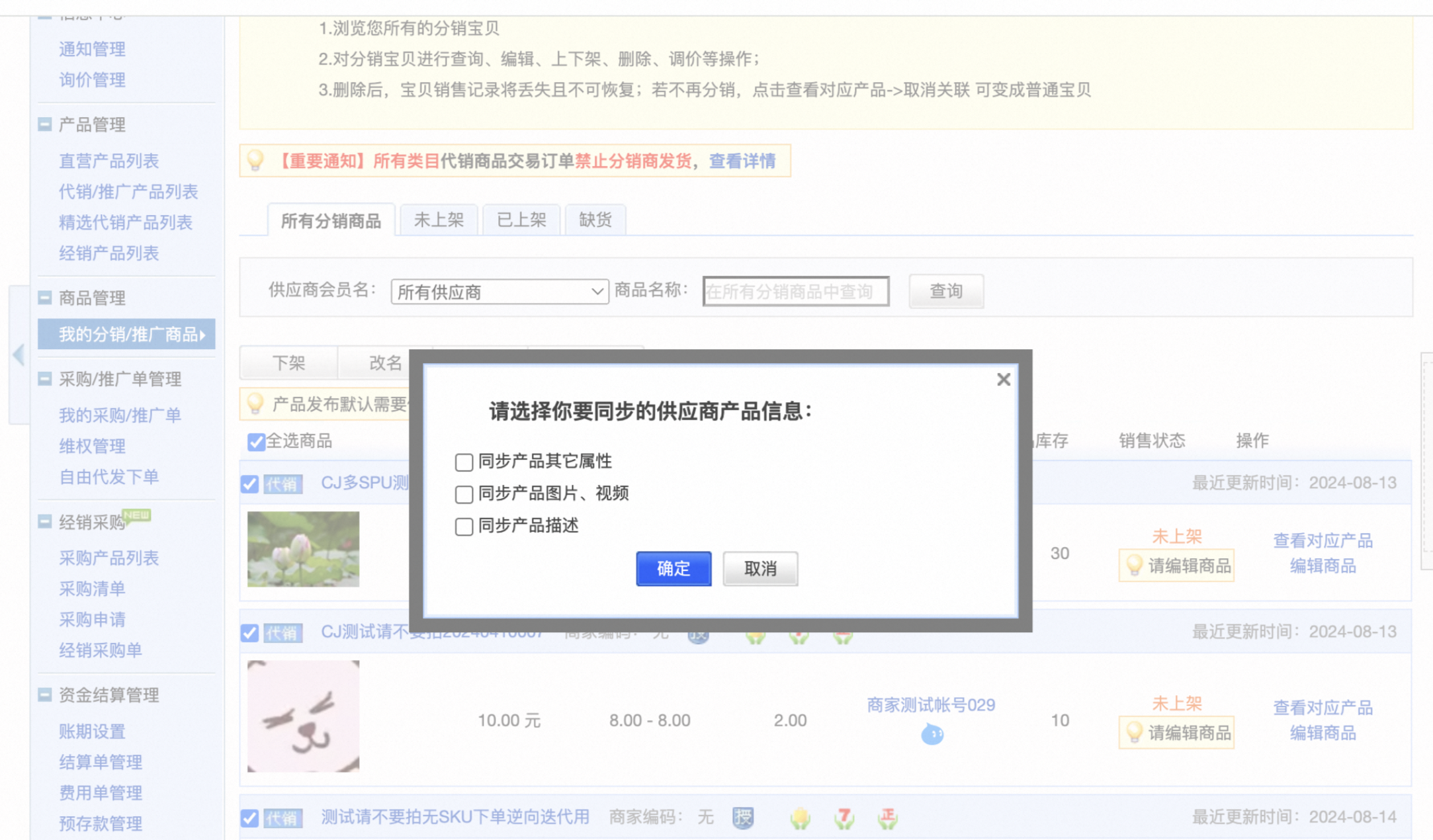The image size is (1433, 840).
Task: Uncheck the 测试请不要拍无SKU product row checkbox
Action: [x=249, y=818]
